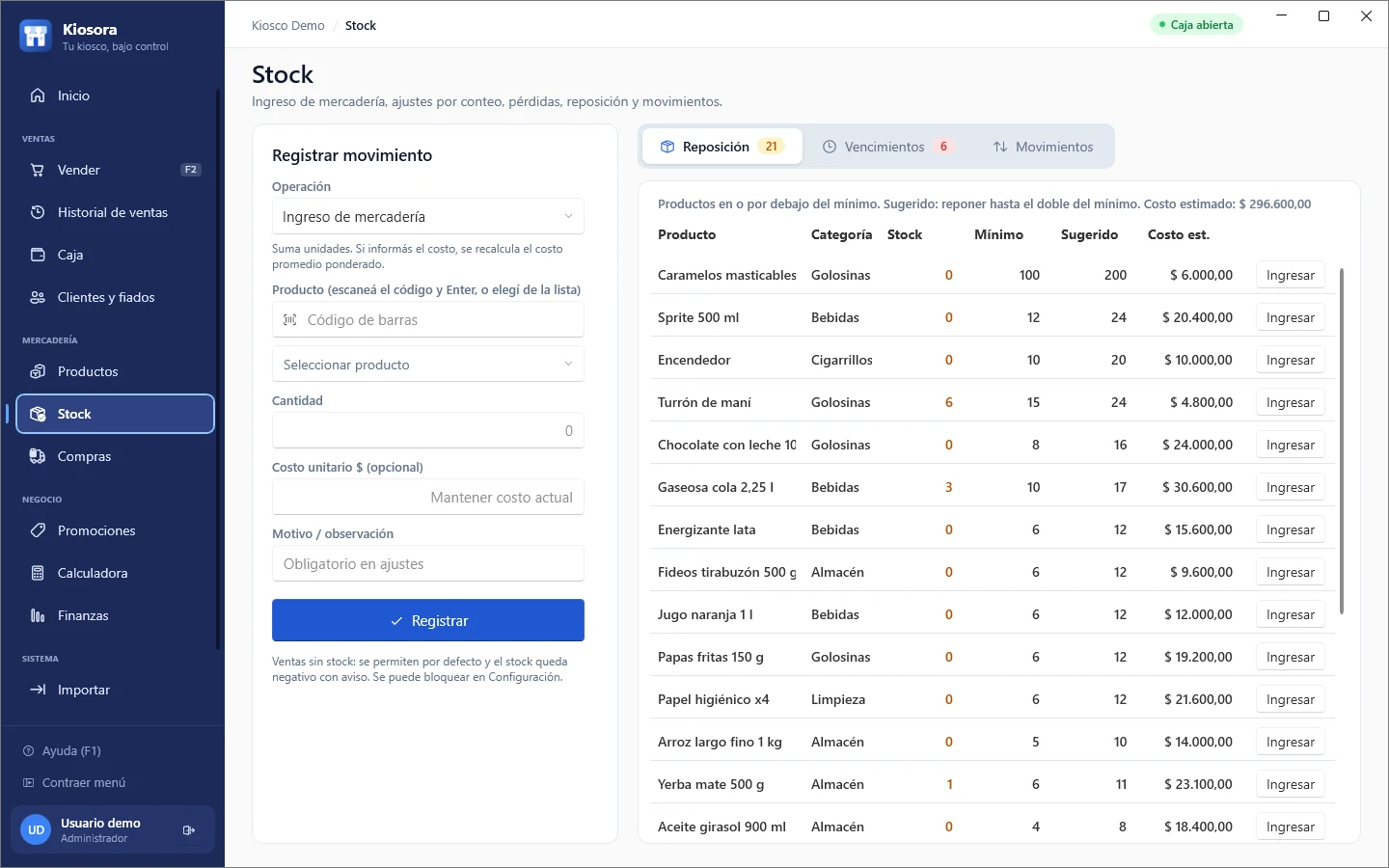
Task: Click the Cantidad input field
Action: pos(428,430)
